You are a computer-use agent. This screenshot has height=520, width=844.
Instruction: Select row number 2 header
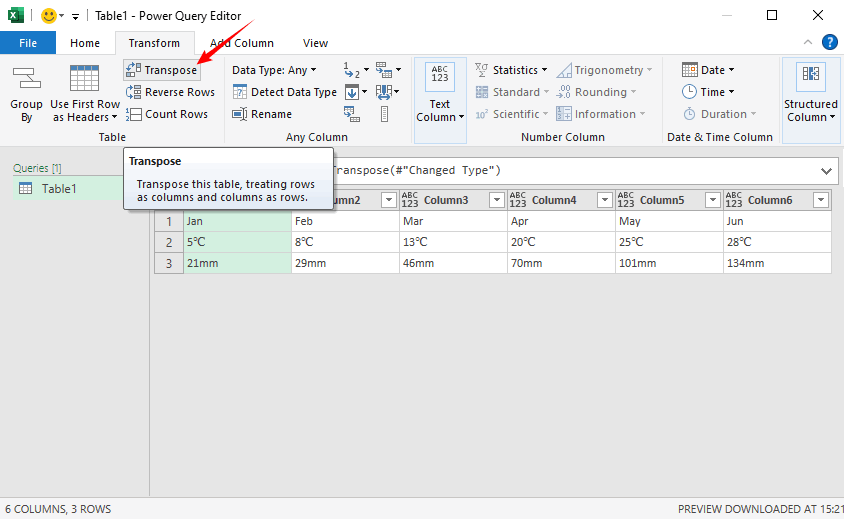(x=169, y=242)
